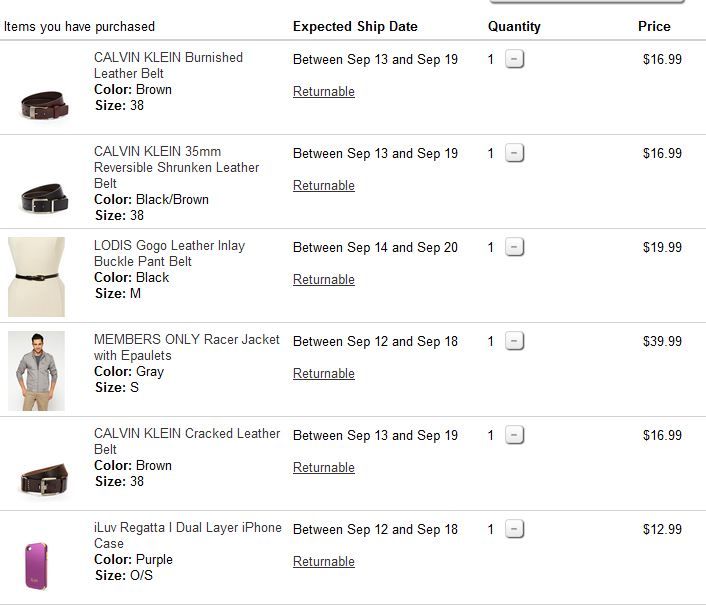Open the brown Burnished Leather Belt thumbnail
This screenshot has width=706, height=605.
44,104
